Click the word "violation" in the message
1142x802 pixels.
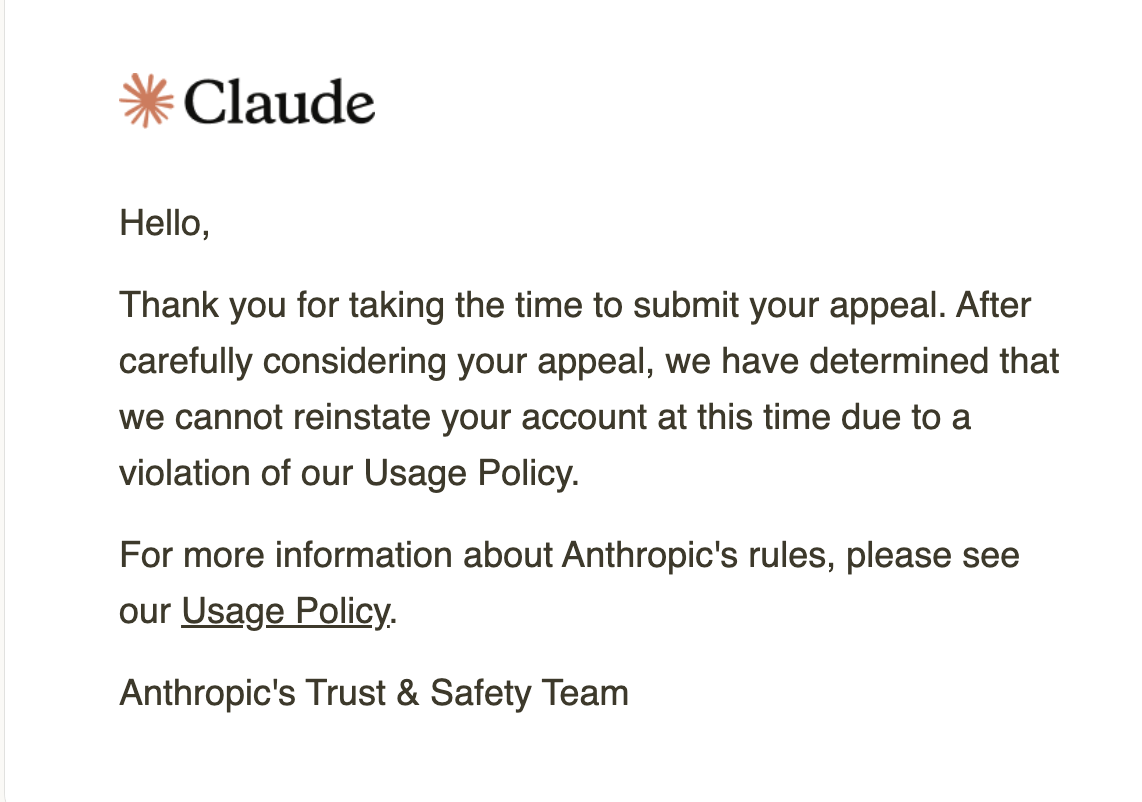click(184, 473)
